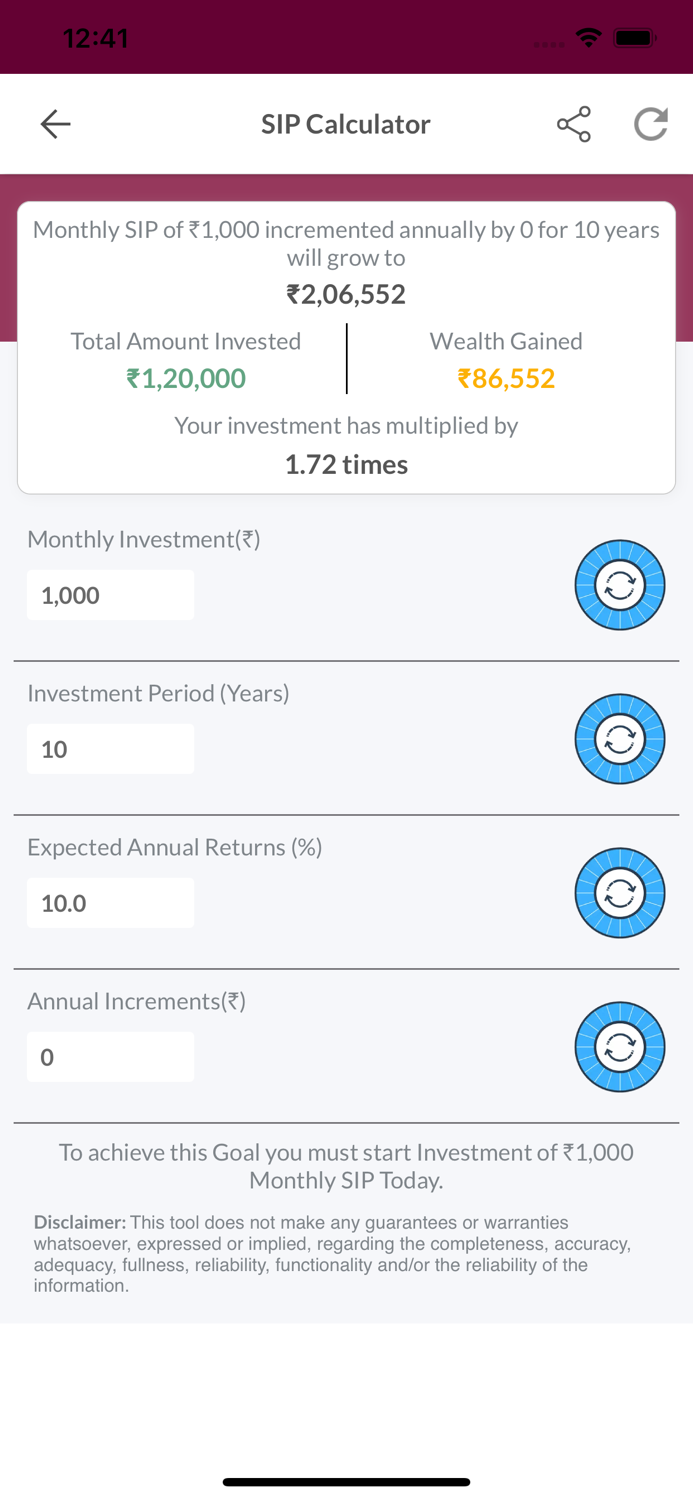Tap the Investment Period dial knob
This screenshot has height=1500, width=693.
(620, 739)
